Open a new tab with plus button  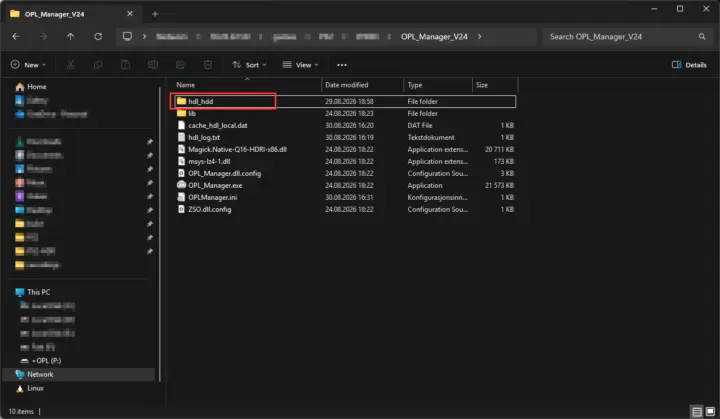[155, 14]
